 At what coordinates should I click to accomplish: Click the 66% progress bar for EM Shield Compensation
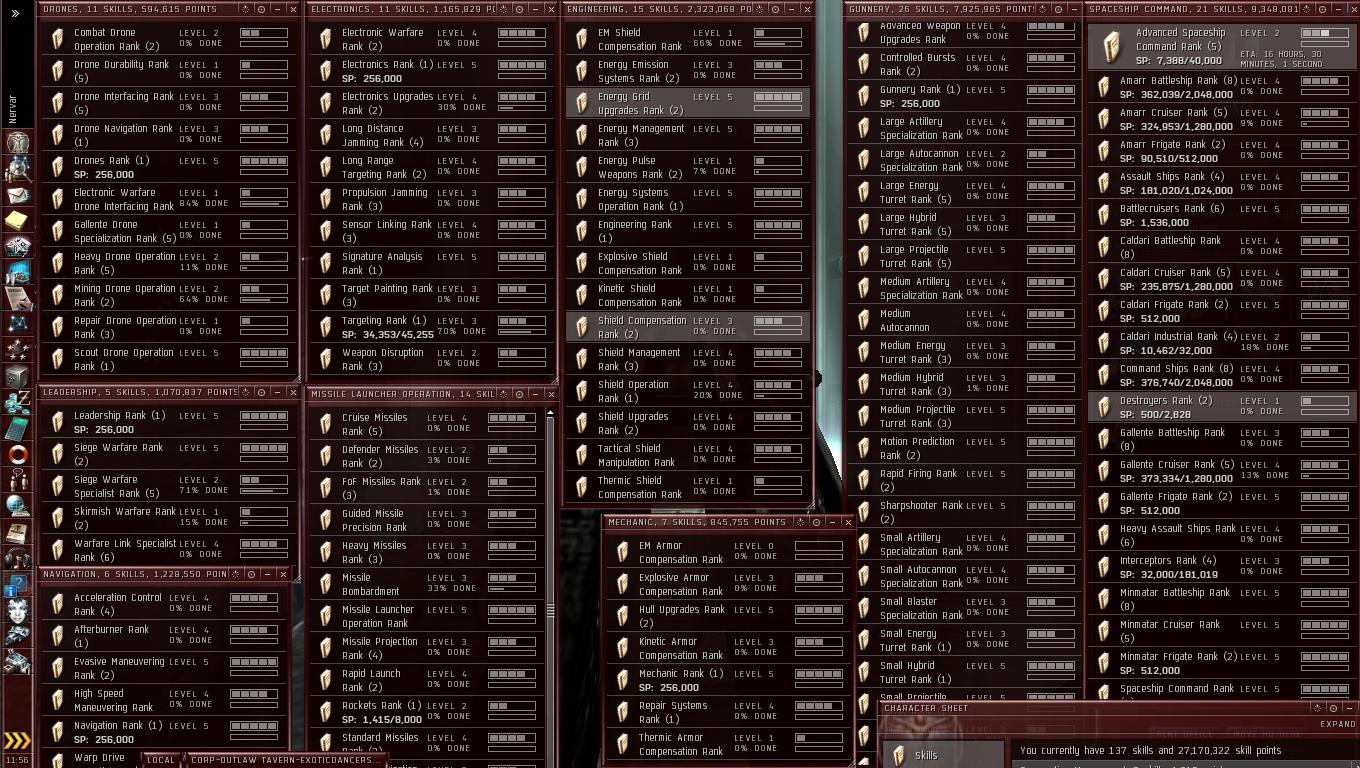pos(777,43)
